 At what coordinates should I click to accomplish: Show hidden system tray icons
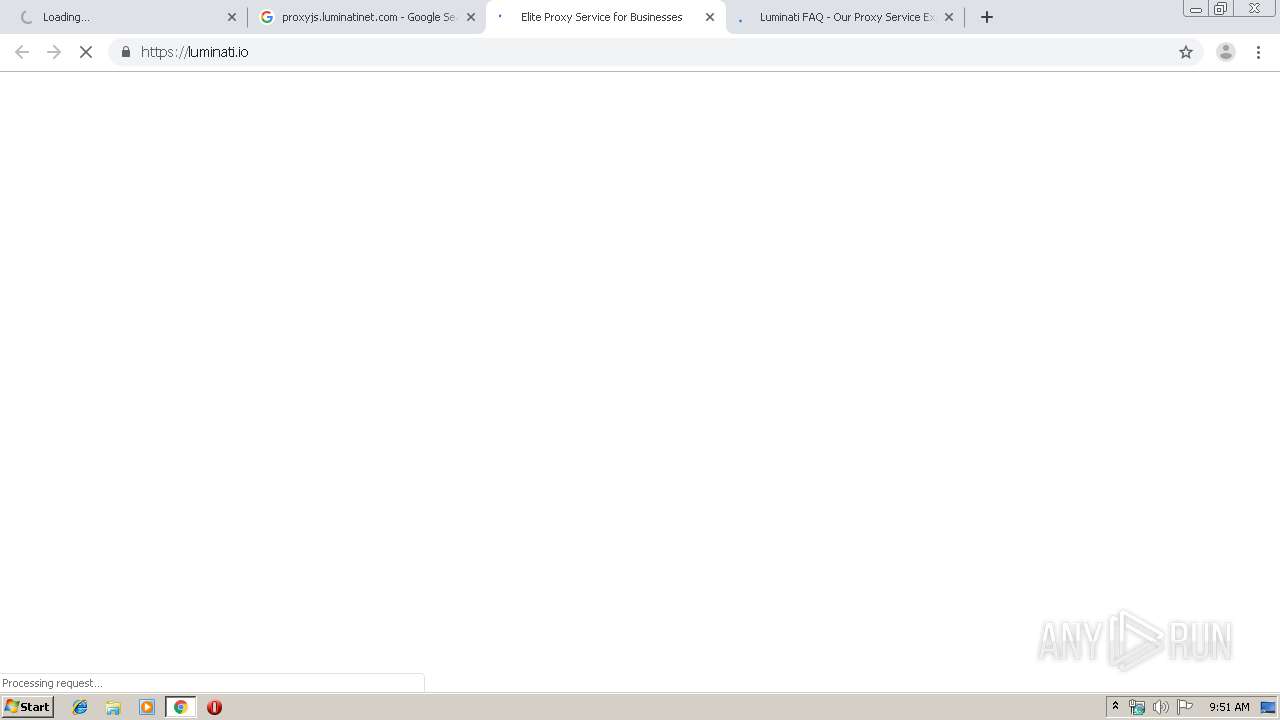(x=1115, y=707)
